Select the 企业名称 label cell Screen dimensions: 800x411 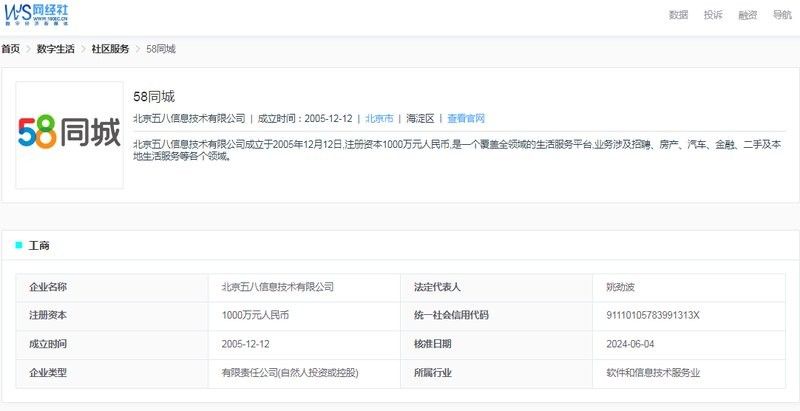pyautogui.click(x=112, y=287)
